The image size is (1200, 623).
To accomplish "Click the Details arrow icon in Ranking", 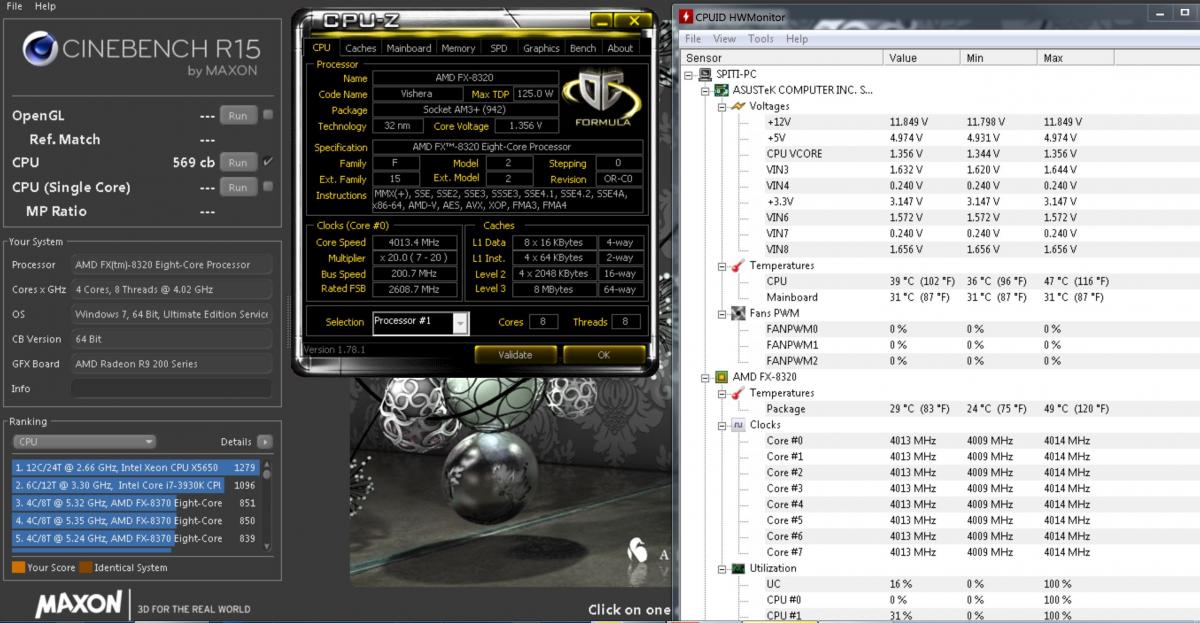I will 264,441.
